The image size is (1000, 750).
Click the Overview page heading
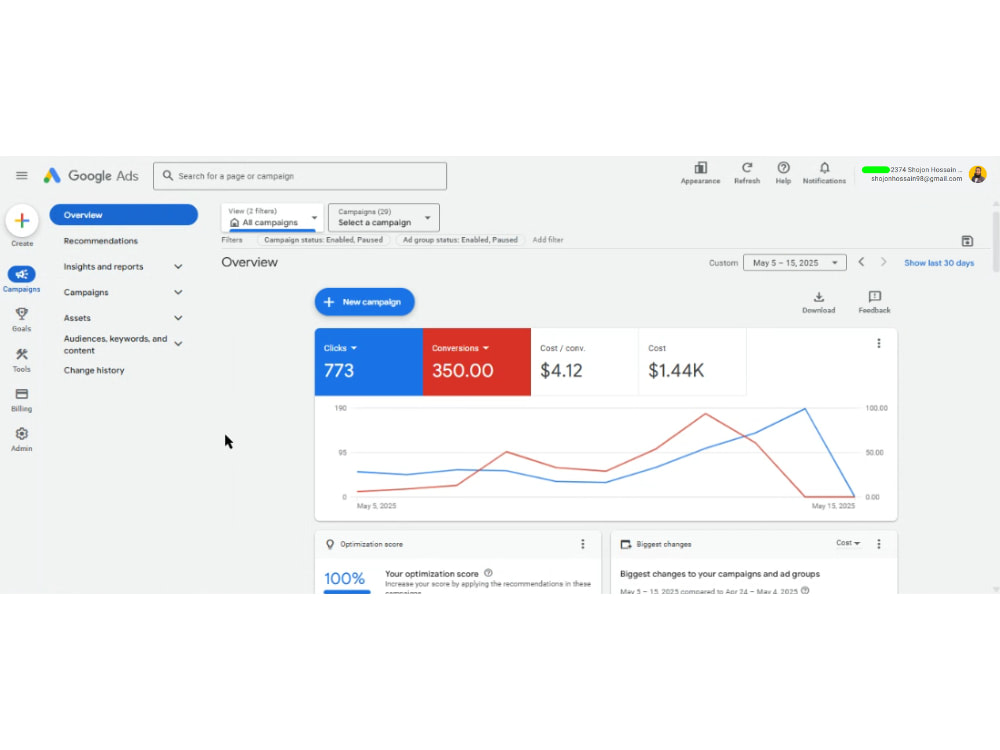[249, 262]
